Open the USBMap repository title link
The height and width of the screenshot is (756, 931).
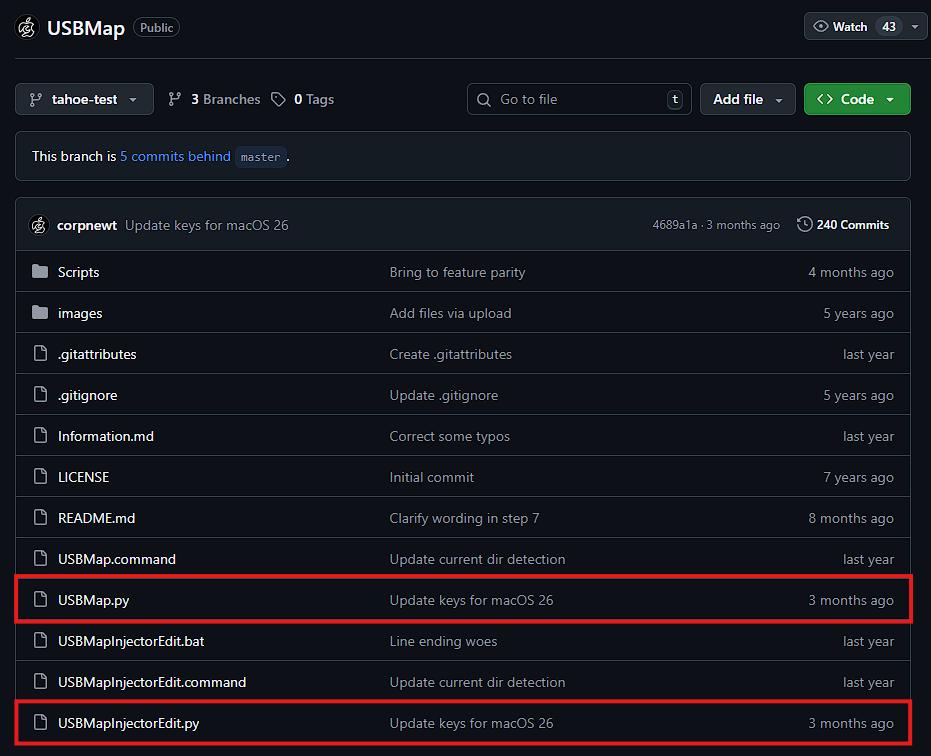pos(86,28)
